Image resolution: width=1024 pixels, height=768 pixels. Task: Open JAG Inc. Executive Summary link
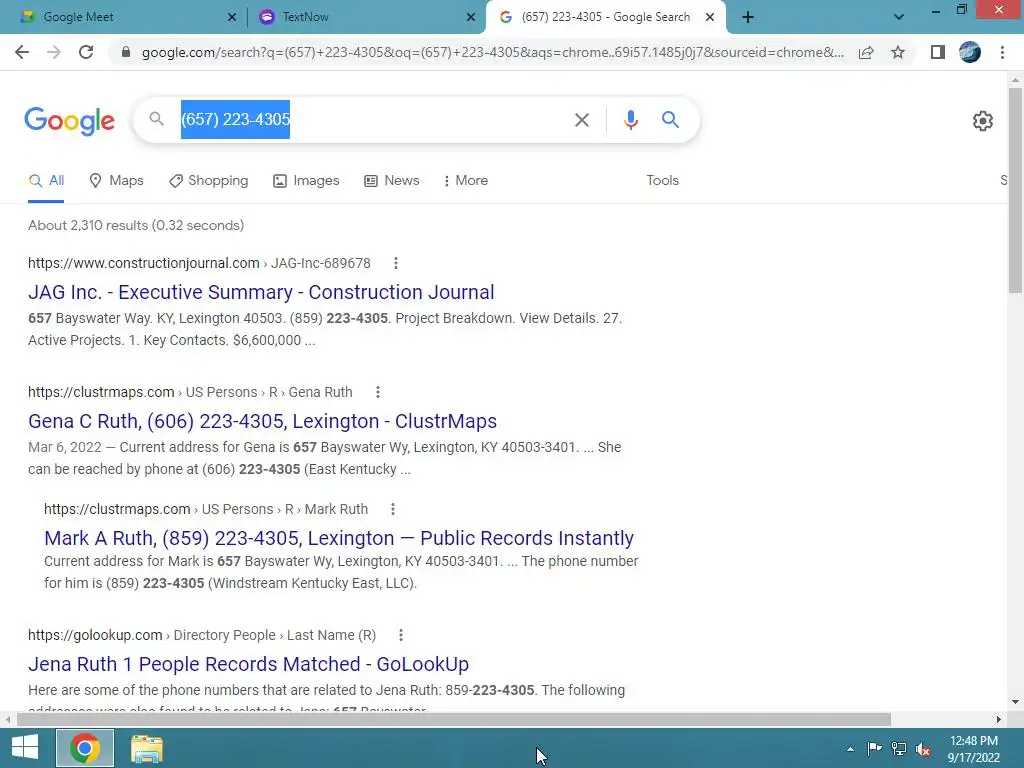[x=261, y=292]
